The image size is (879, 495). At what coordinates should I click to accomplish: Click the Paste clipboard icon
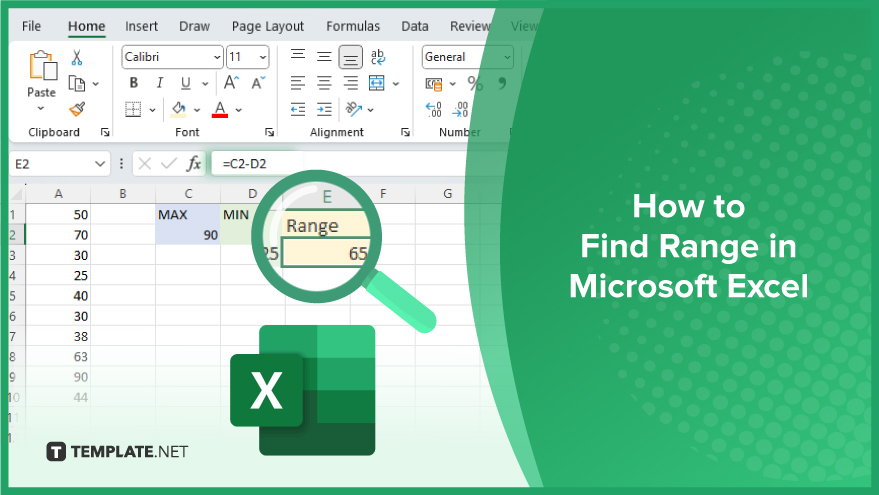[x=43, y=66]
